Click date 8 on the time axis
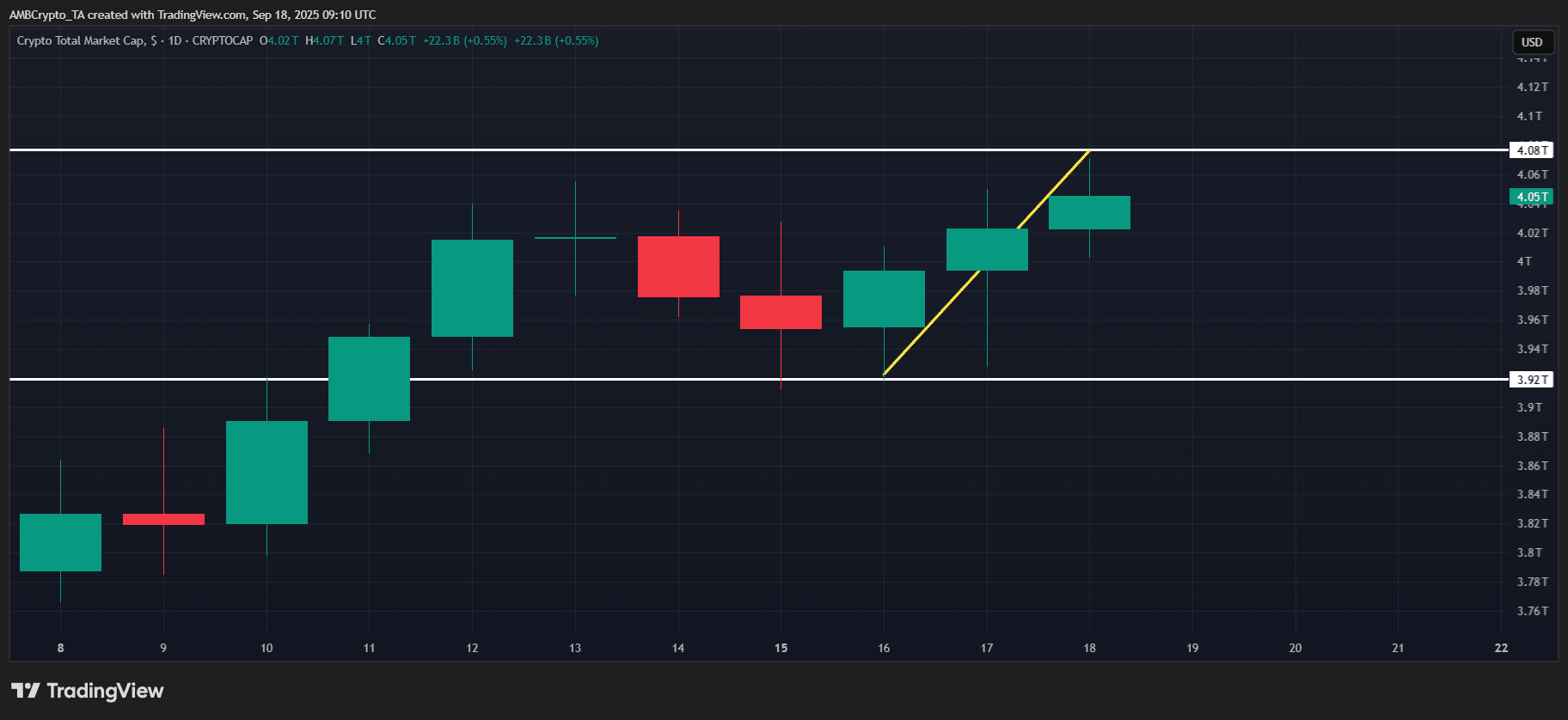Viewport: 1568px width, 720px height. tap(60, 648)
